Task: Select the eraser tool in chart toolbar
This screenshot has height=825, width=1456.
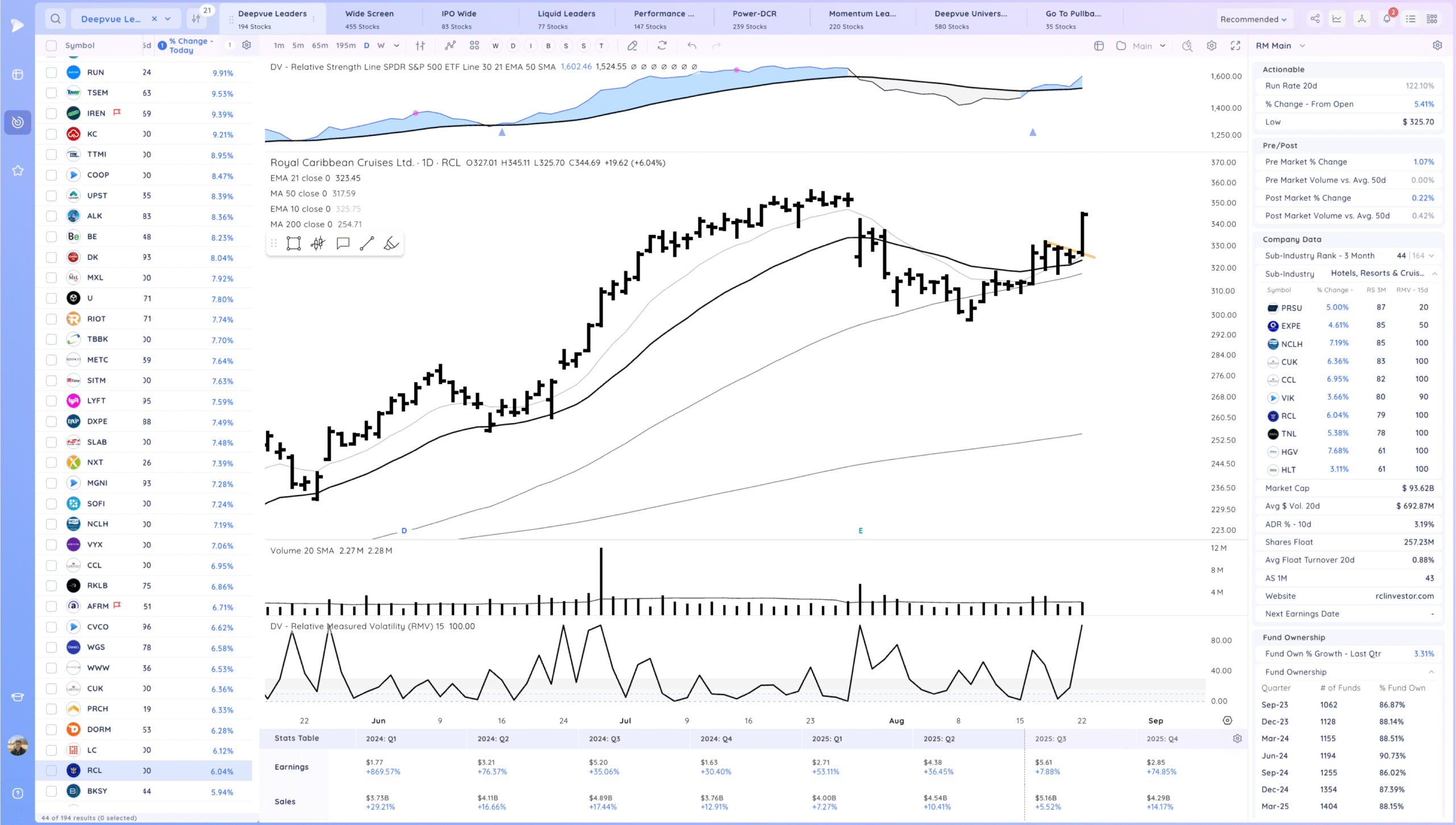Action: click(x=632, y=46)
